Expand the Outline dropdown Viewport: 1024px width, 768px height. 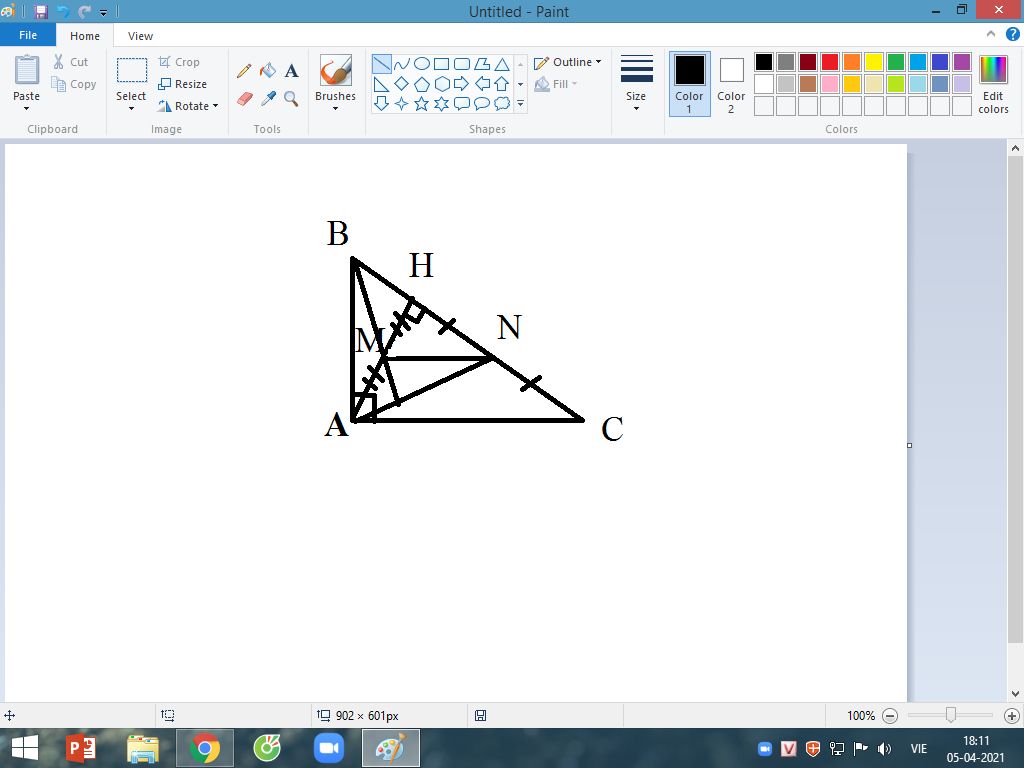click(x=598, y=62)
